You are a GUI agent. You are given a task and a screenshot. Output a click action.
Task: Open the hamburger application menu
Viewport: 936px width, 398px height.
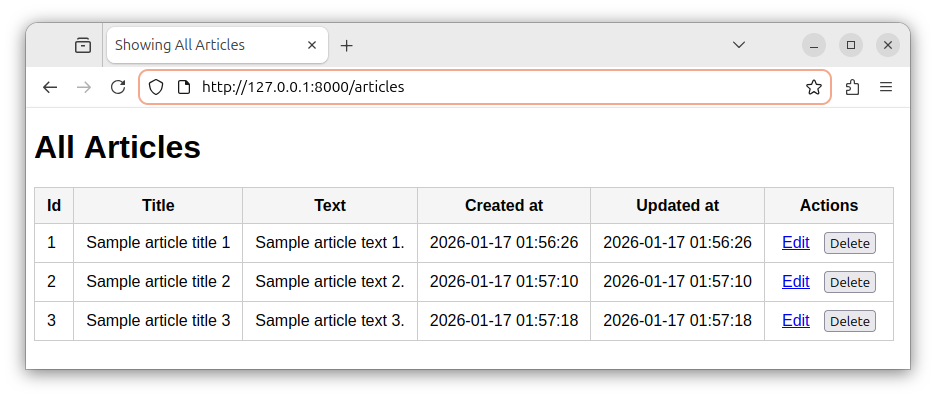point(886,87)
